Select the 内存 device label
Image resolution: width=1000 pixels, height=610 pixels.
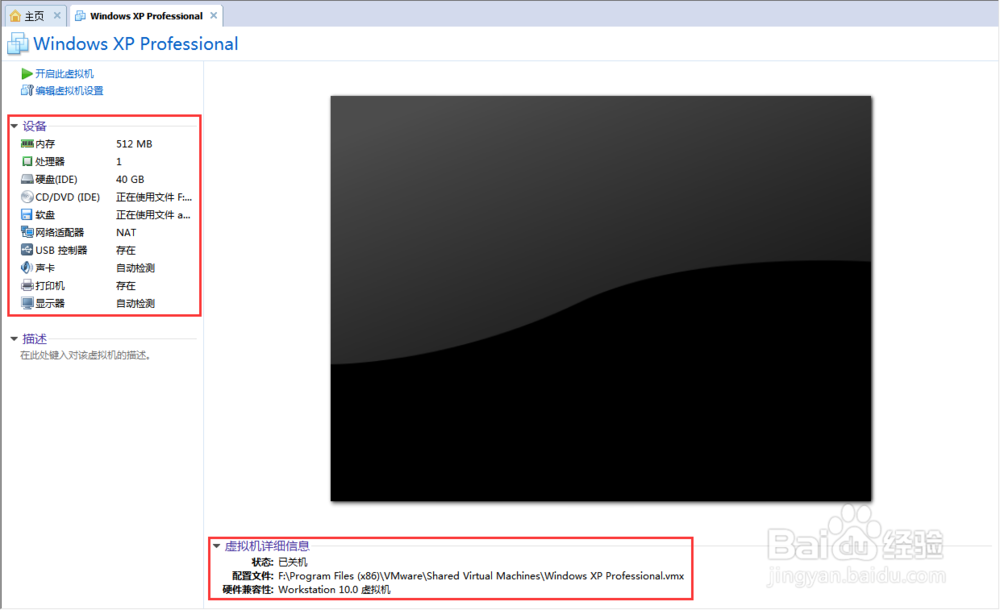point(45,144)
